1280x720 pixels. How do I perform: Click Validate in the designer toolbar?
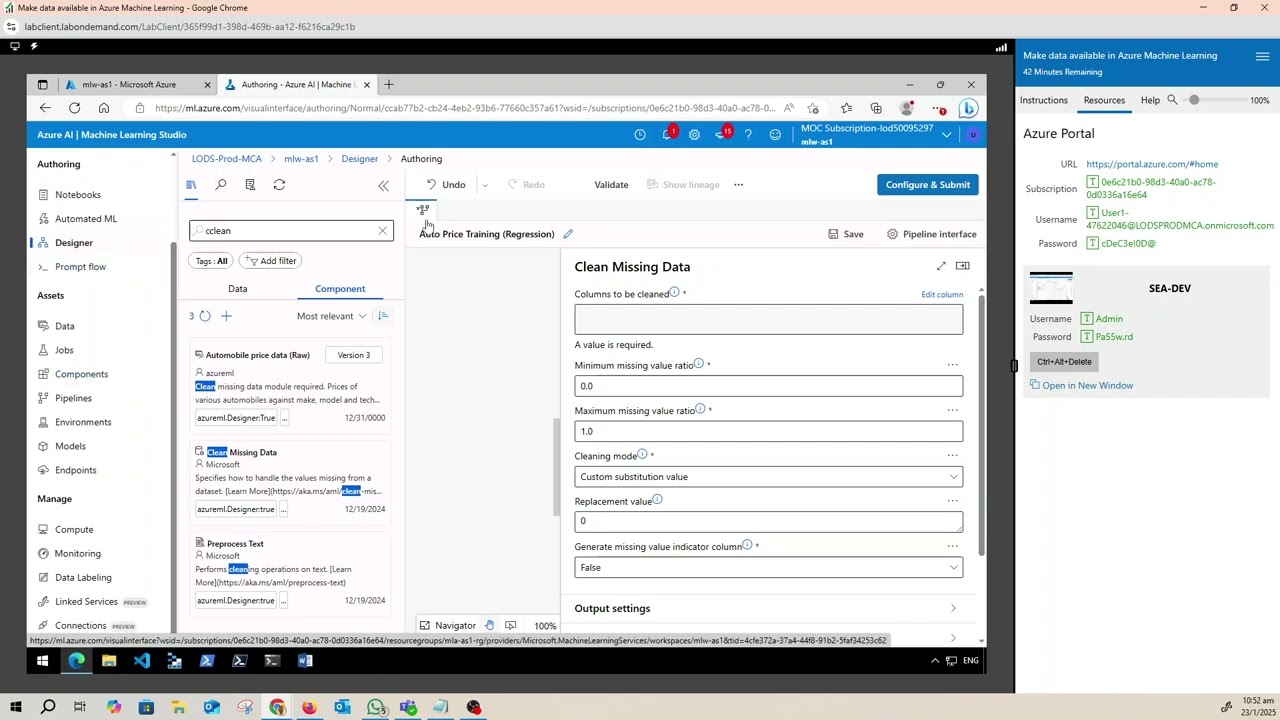tap(611, 185)
